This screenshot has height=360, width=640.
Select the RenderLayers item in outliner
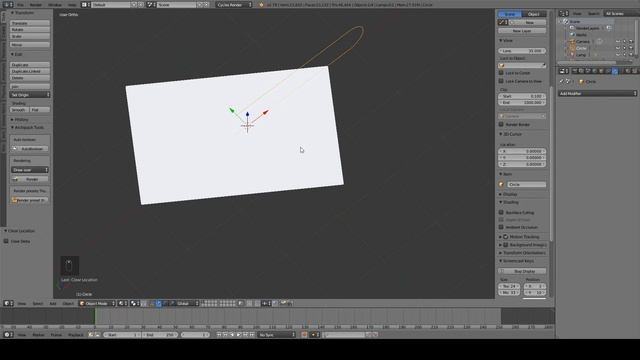[587, 28]
